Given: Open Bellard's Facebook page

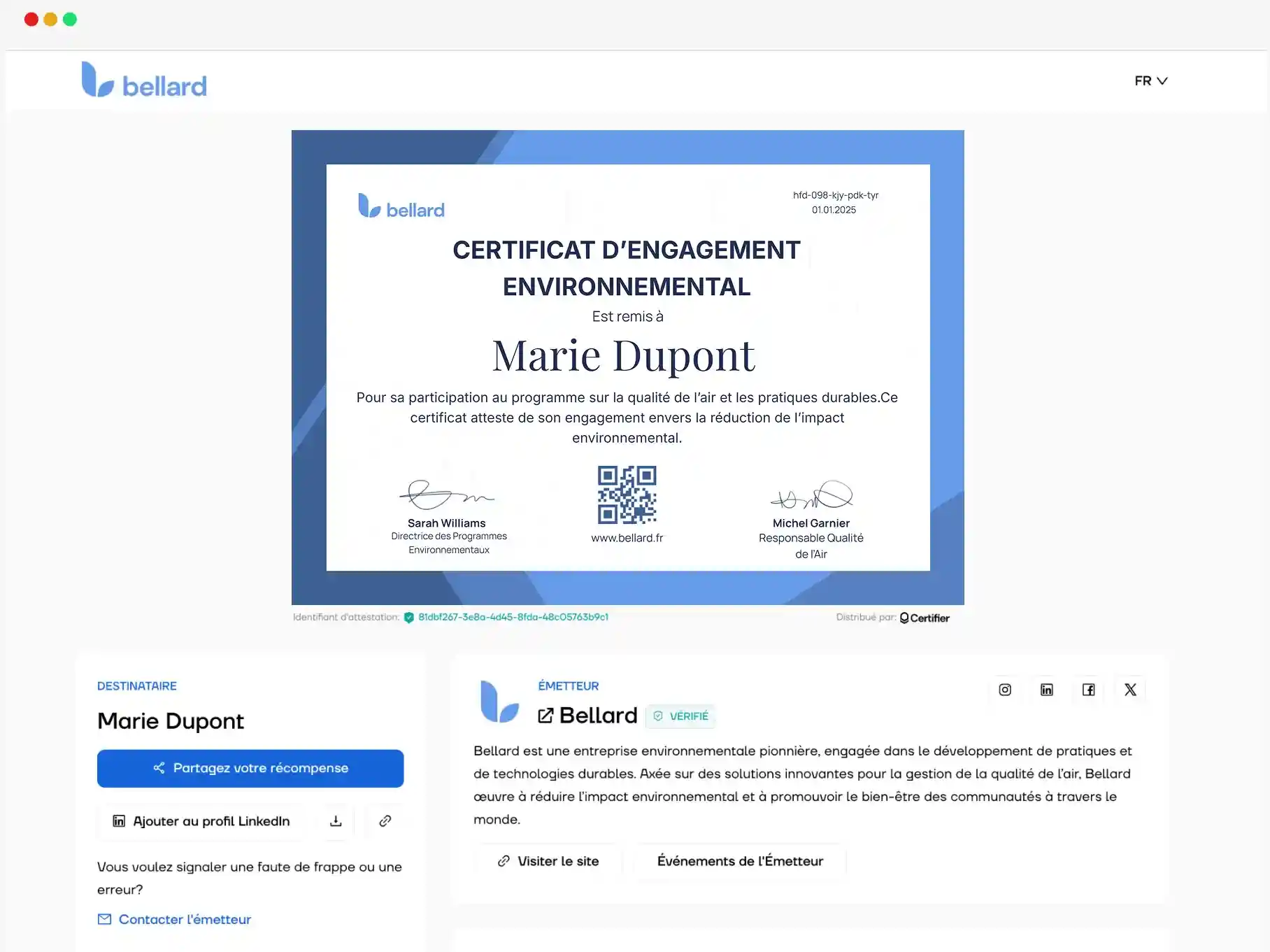Looking at the screenshot, I should click(x=1089, y=690).
